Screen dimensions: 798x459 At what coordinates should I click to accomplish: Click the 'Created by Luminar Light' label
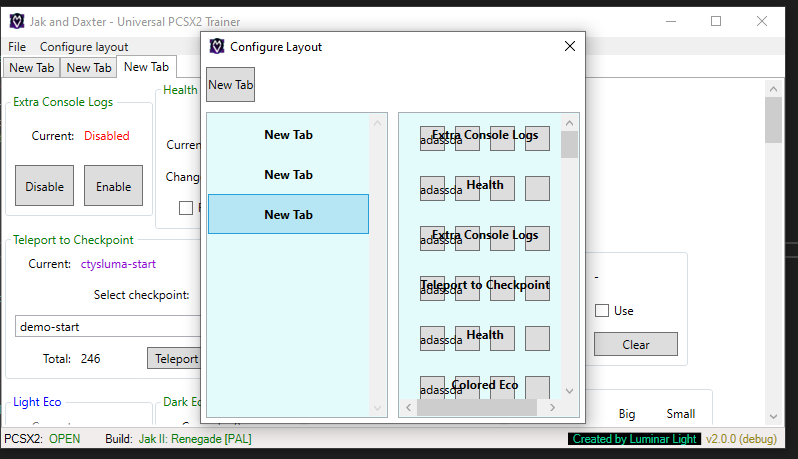634,439
